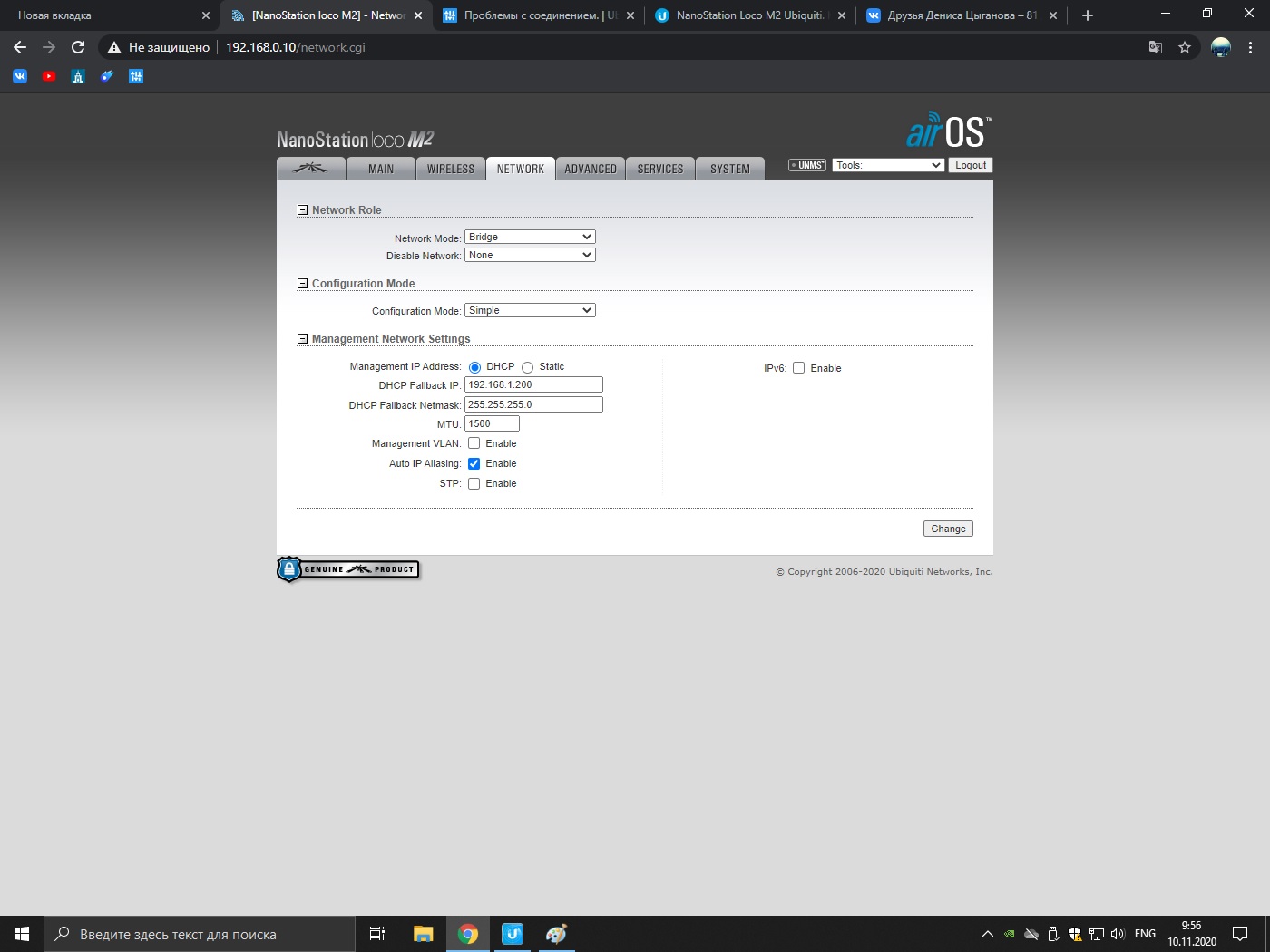Click the Logout button
The image size is (1270, 952).
pos(971,165)
